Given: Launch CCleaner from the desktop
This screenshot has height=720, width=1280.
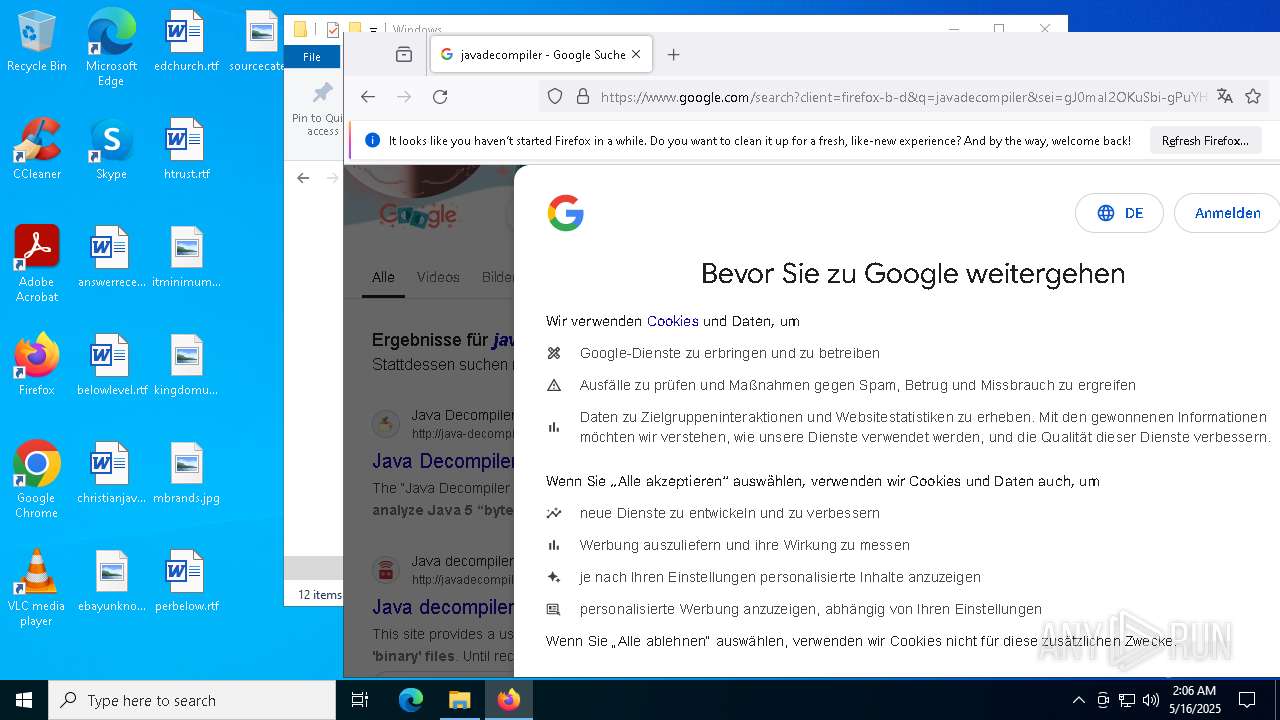Looking at the screenshot, I should point(37,150).
